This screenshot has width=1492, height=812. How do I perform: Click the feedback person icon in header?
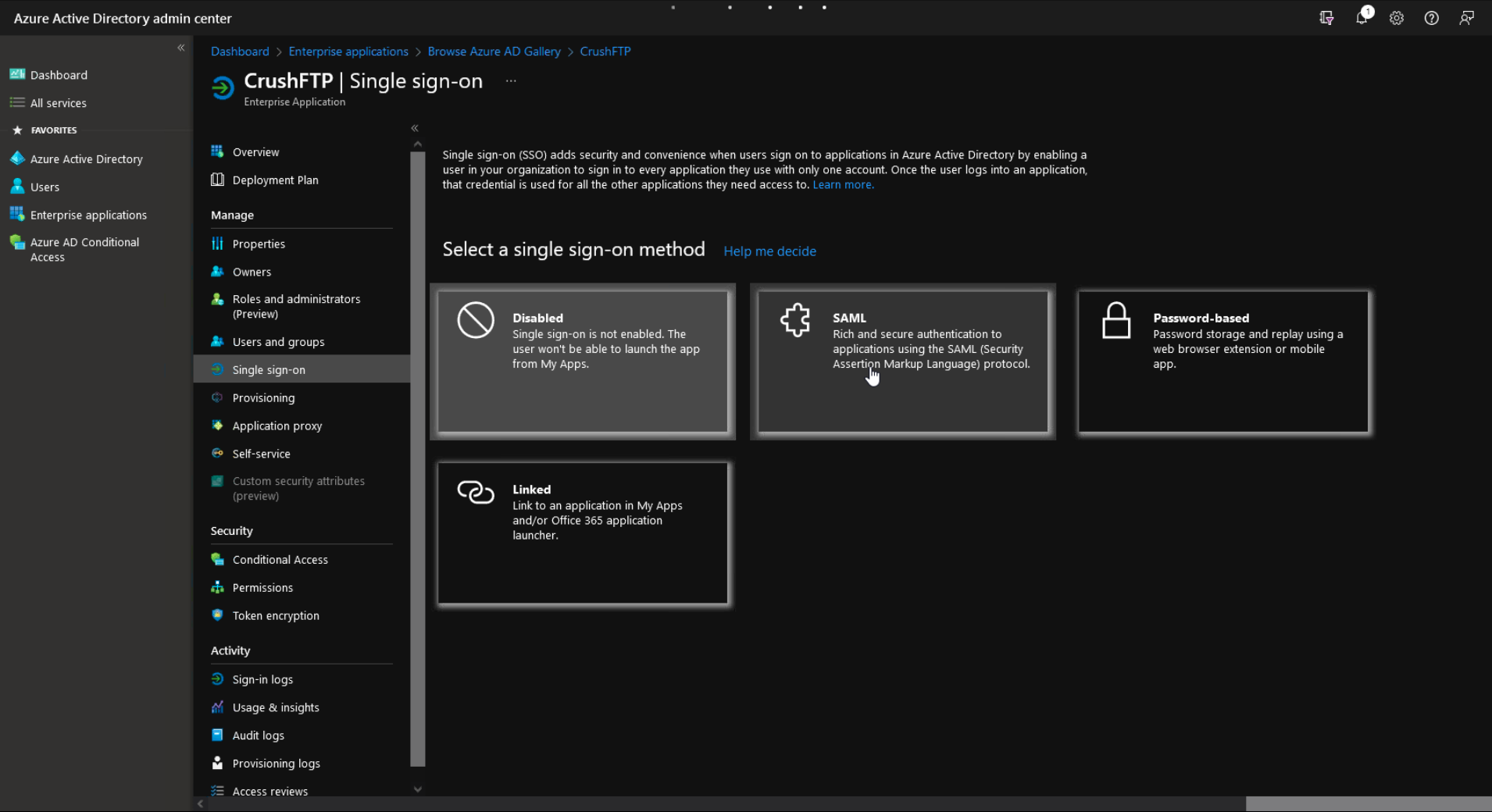point(1466,18)
